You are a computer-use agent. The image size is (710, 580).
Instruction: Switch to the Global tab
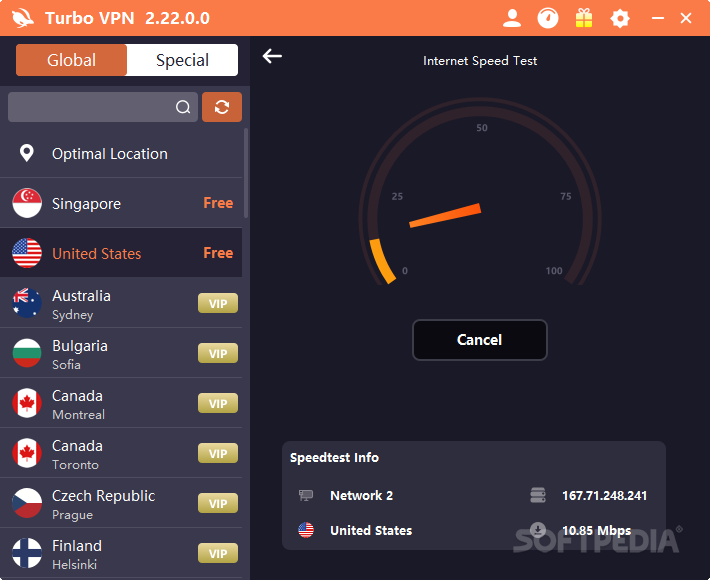tap(71, 60)
